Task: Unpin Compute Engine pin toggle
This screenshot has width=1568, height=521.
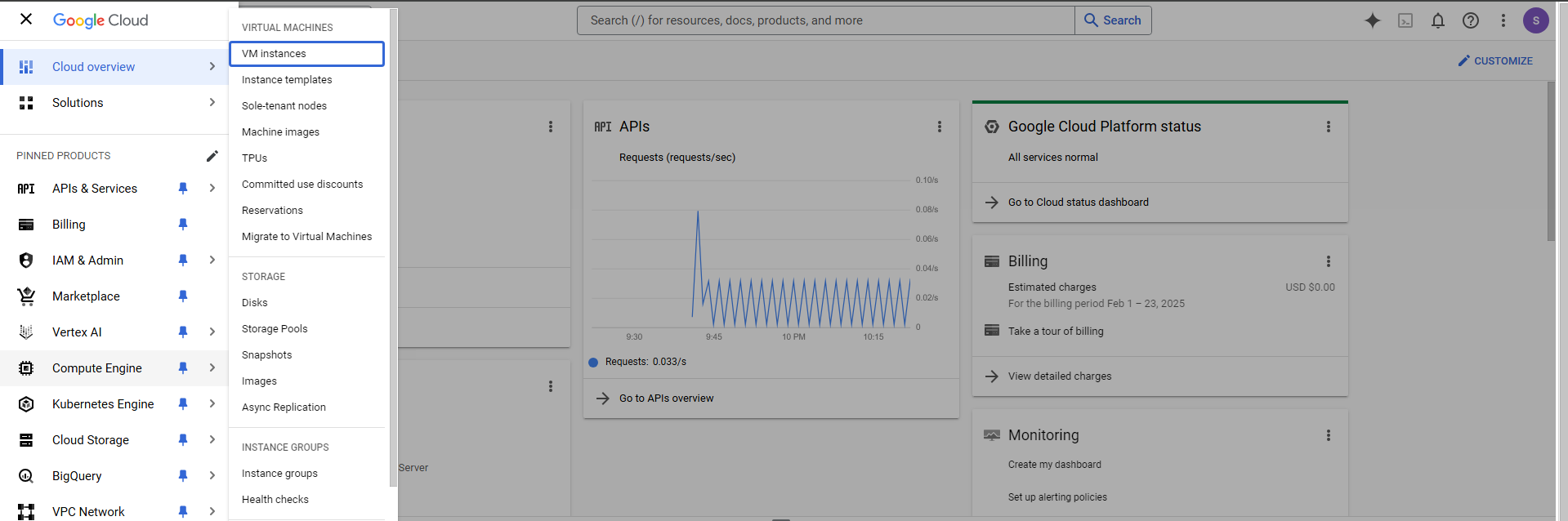Action: [183, 368]
